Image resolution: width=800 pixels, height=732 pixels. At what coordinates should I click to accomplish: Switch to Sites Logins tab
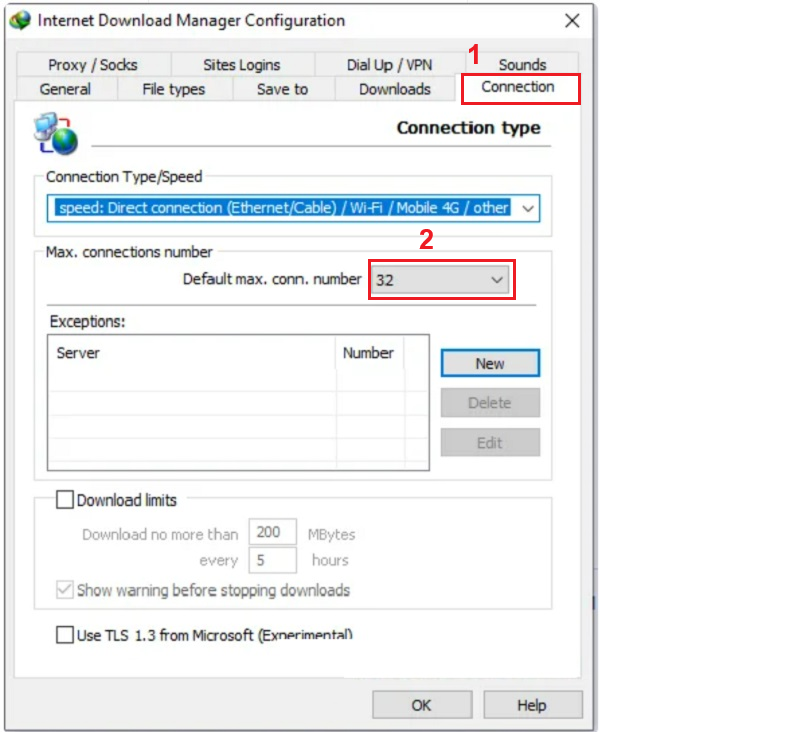tap(241, 65)
